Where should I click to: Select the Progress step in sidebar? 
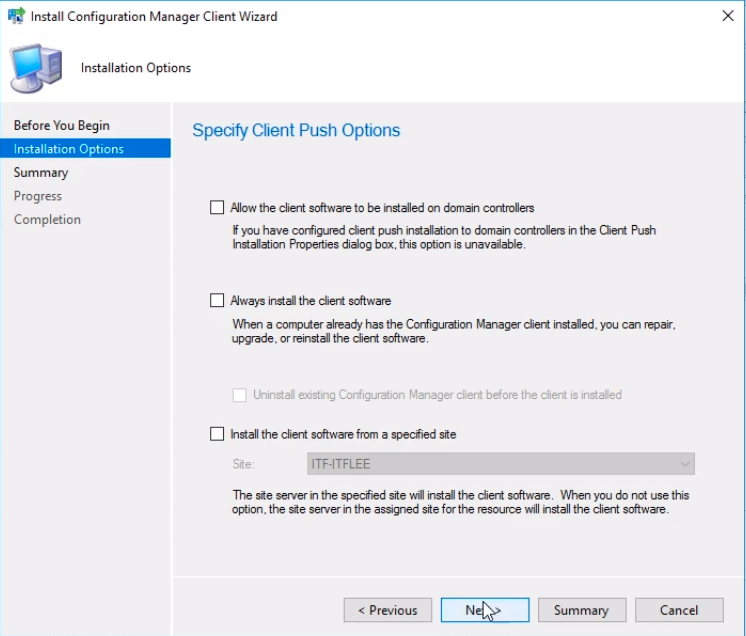pos(38,196)
